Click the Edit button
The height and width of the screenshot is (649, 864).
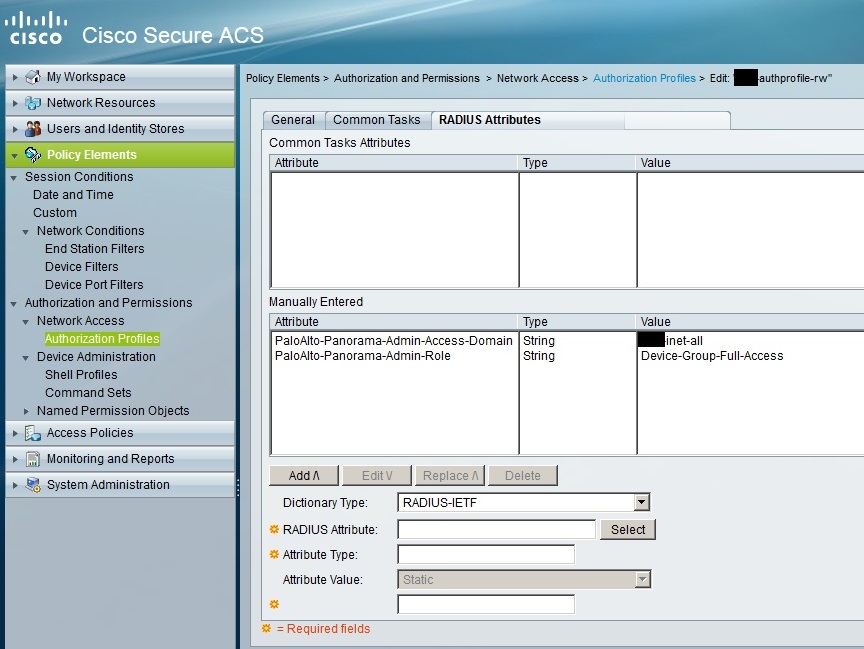[x=377, y=475]
